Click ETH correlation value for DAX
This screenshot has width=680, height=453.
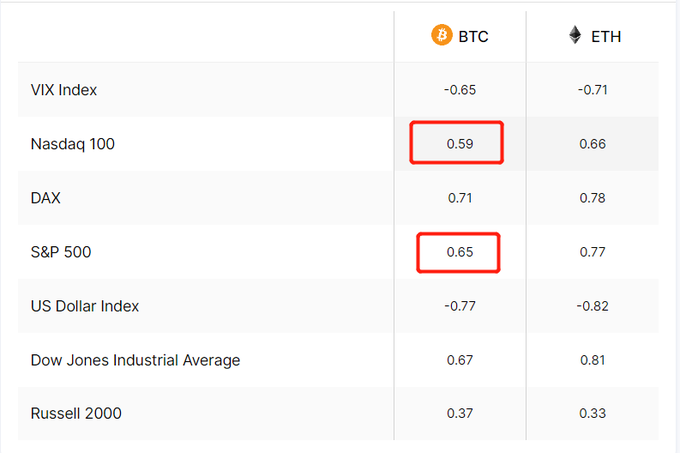pos(592,198)
